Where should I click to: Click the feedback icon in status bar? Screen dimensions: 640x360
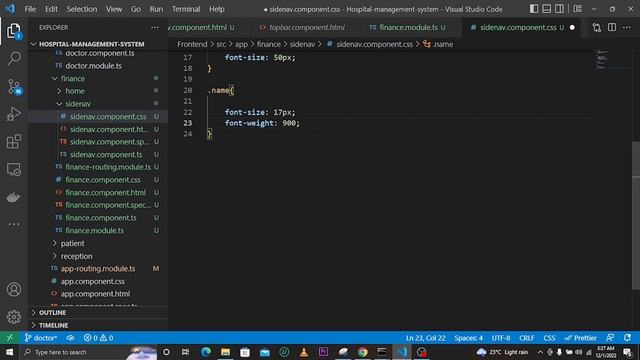tap(610, 338)
